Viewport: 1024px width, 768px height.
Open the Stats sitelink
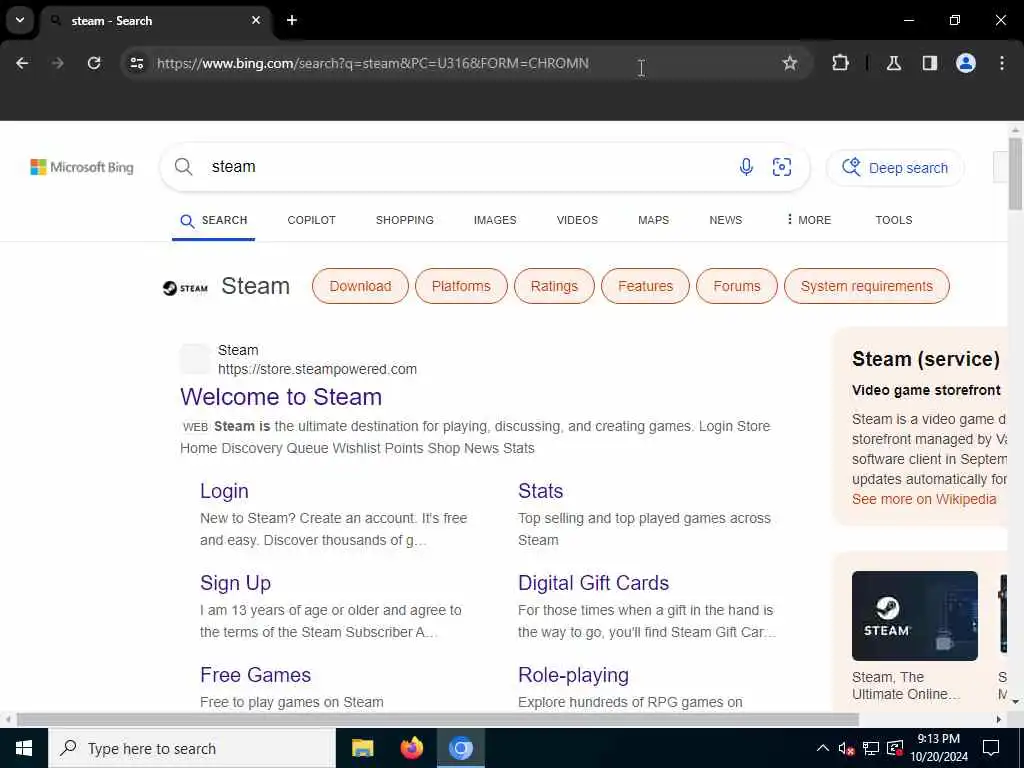click(x=541, y=491)
